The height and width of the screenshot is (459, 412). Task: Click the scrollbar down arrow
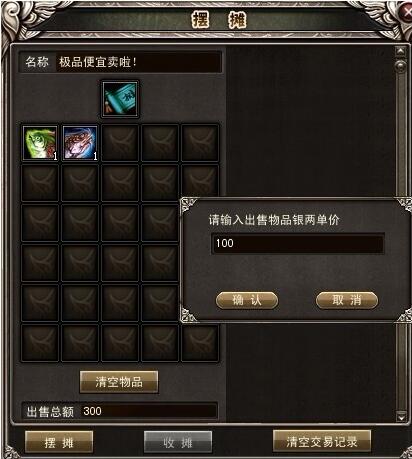[401, 416]
